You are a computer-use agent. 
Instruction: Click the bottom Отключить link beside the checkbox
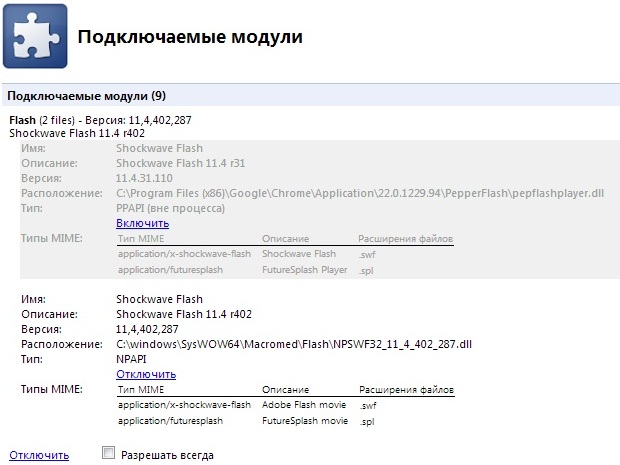[x=39, y=456]
